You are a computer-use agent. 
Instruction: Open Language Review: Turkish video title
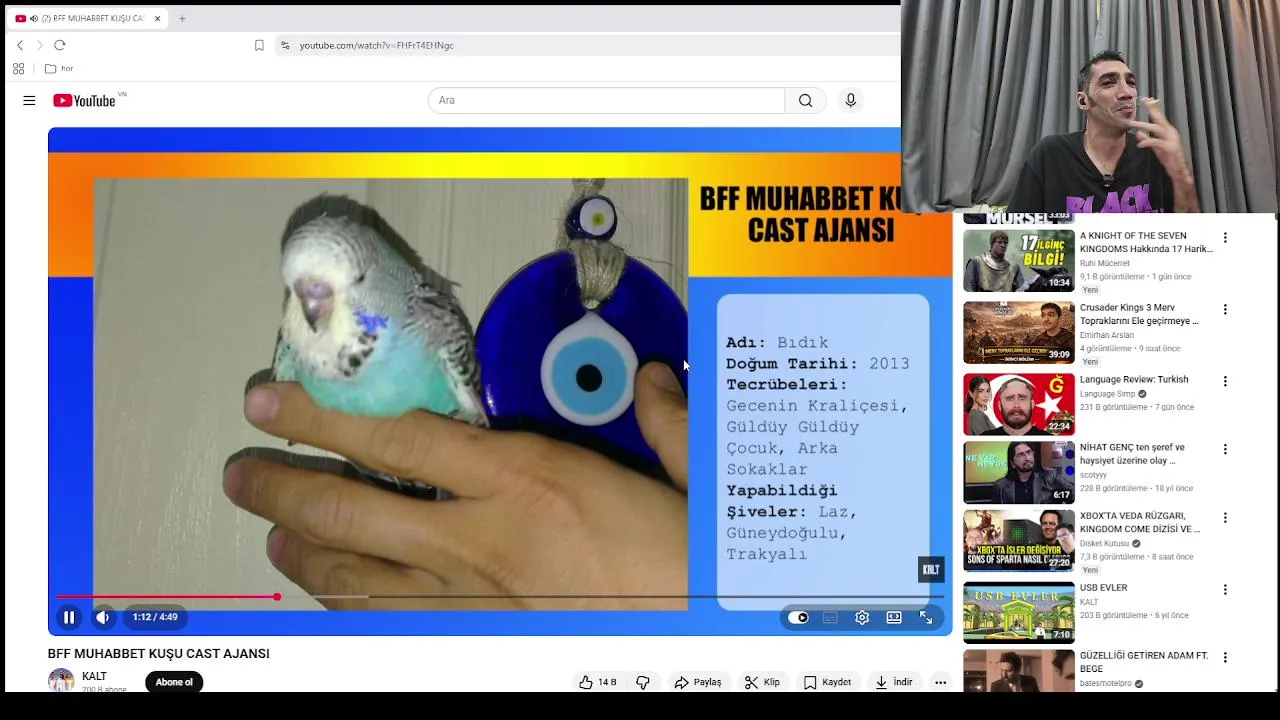(x=1134, y=379)
